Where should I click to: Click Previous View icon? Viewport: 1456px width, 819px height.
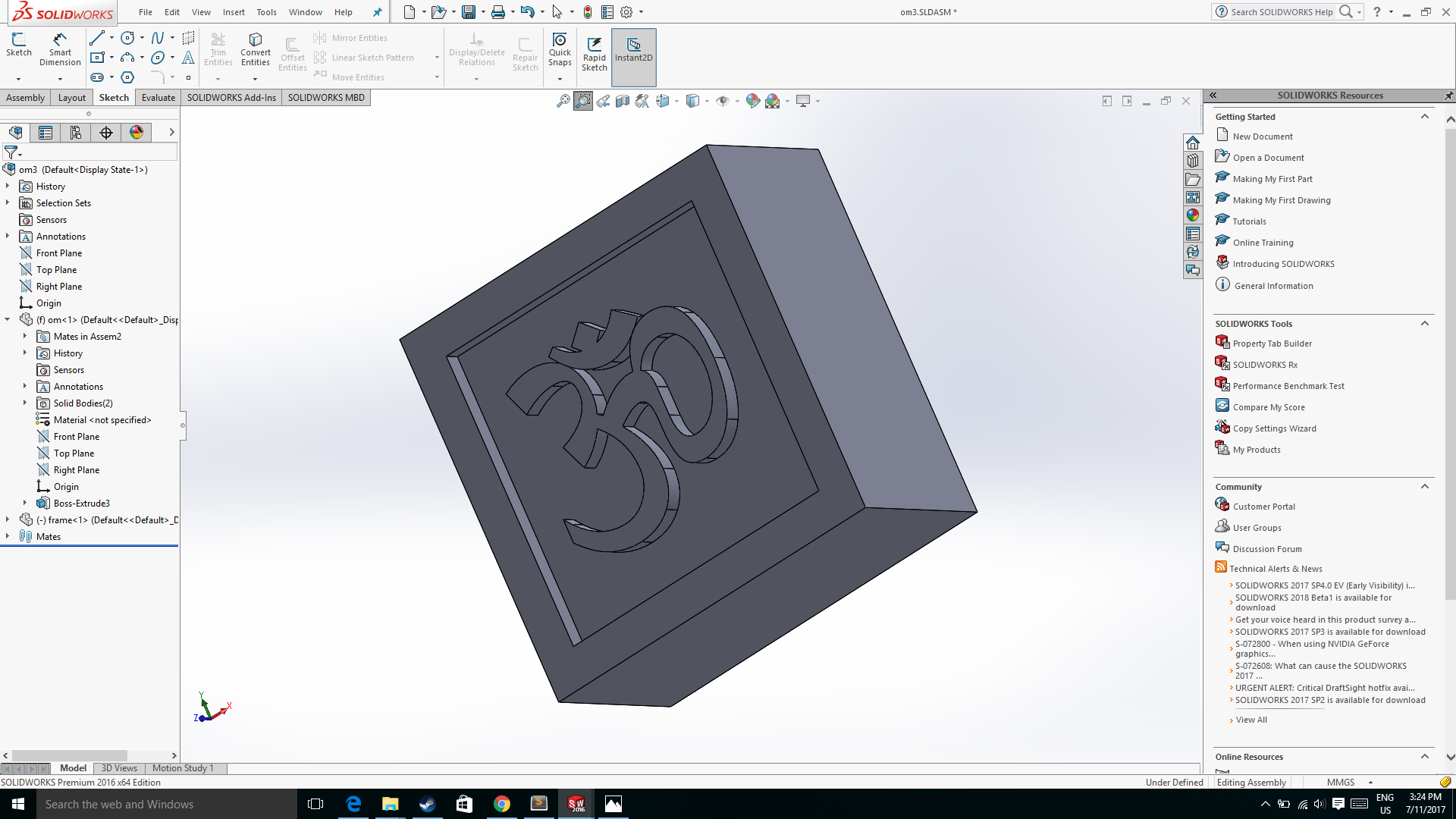click(x=603, y=101)
